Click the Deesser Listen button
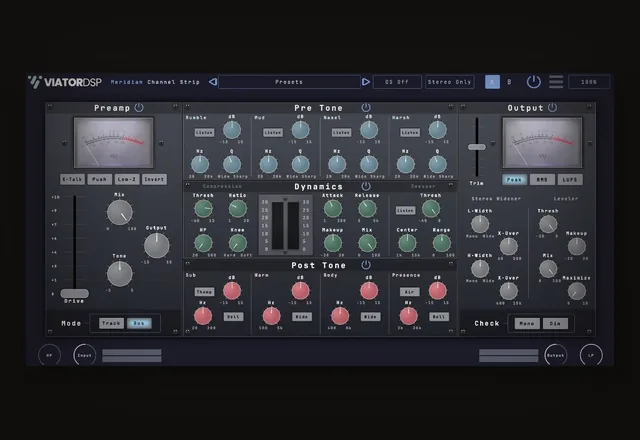 click(406, 210)
